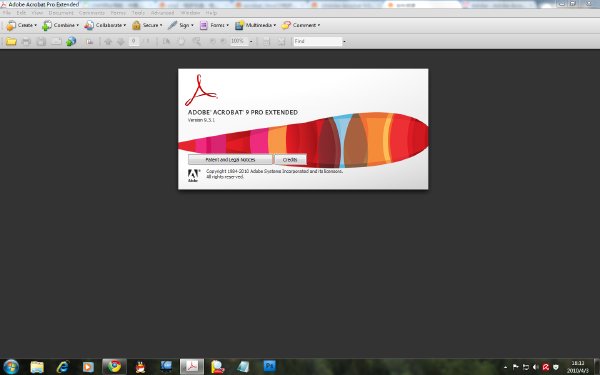Image resolution: width=600 pixels, height=375 pixels.
Task: Open the Find options dropdown arrow
Action: point(344,41)
